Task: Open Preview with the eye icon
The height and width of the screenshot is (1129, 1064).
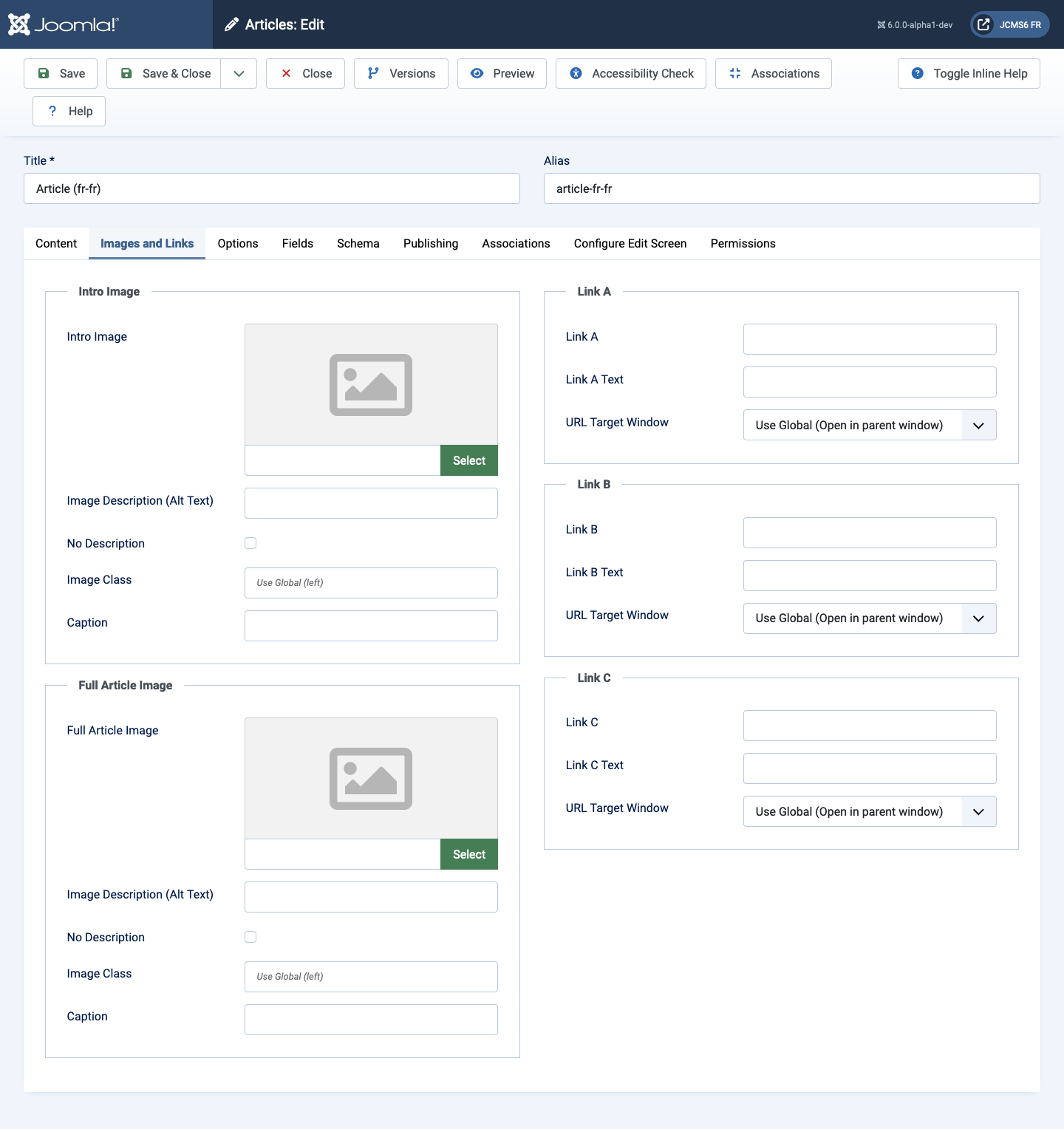Action: (502, 73)
